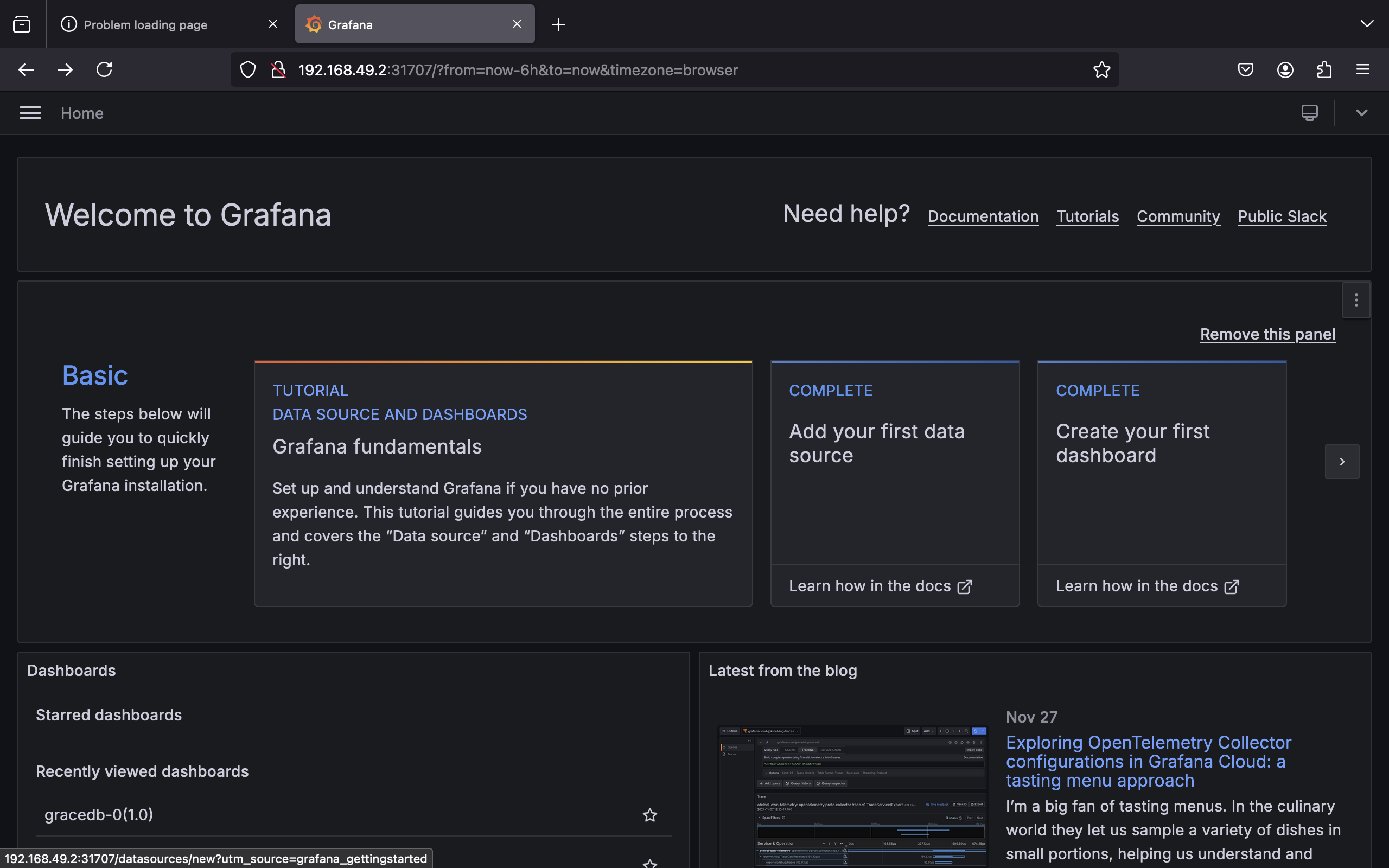This screenshot has width=1389, height=868.
Task: Toggle kiosk mode monitor icon
Action: click(1309, 112)
